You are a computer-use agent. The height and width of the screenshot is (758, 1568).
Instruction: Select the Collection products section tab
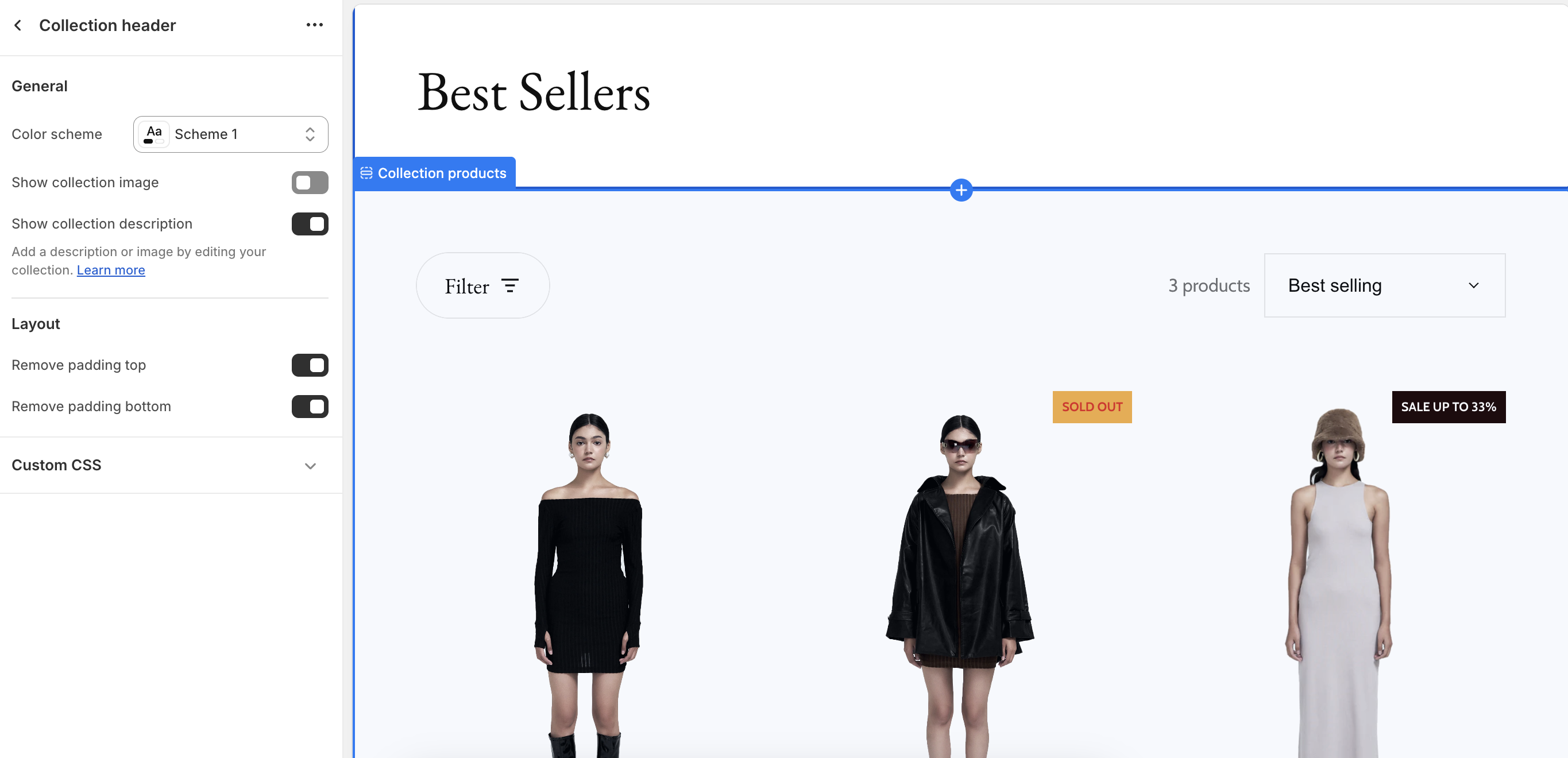tap(435, 173)
